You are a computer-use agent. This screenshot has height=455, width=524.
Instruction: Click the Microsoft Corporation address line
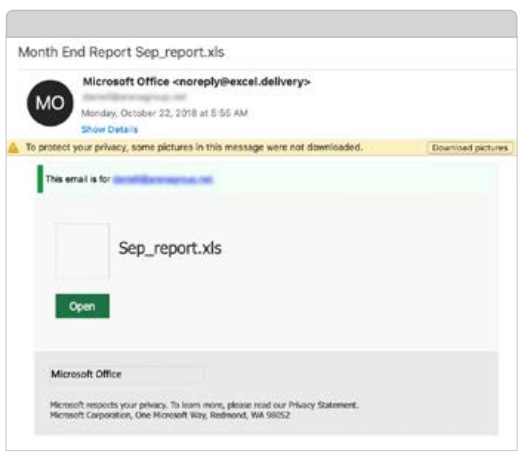click(170, 415)
